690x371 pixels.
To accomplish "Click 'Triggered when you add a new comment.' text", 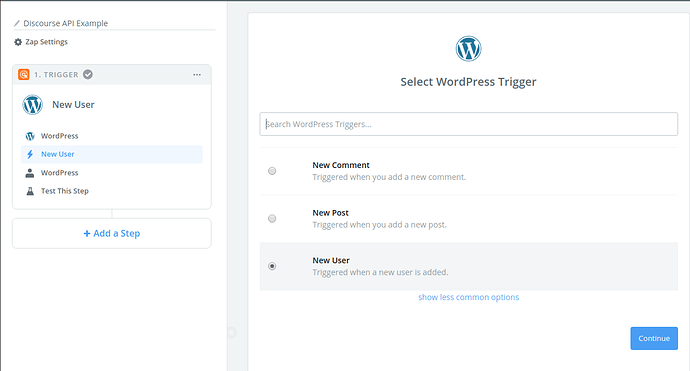I will [x=389, y=177].
